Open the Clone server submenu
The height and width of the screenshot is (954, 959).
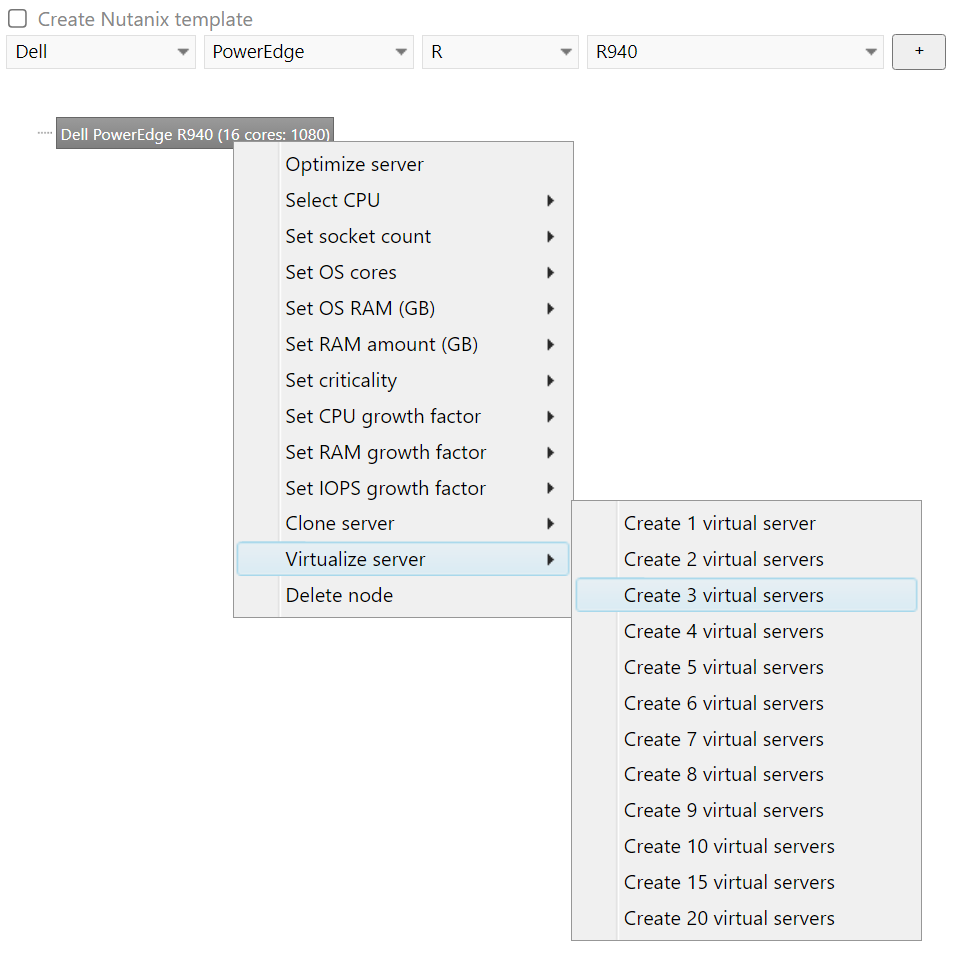[340, 524]
